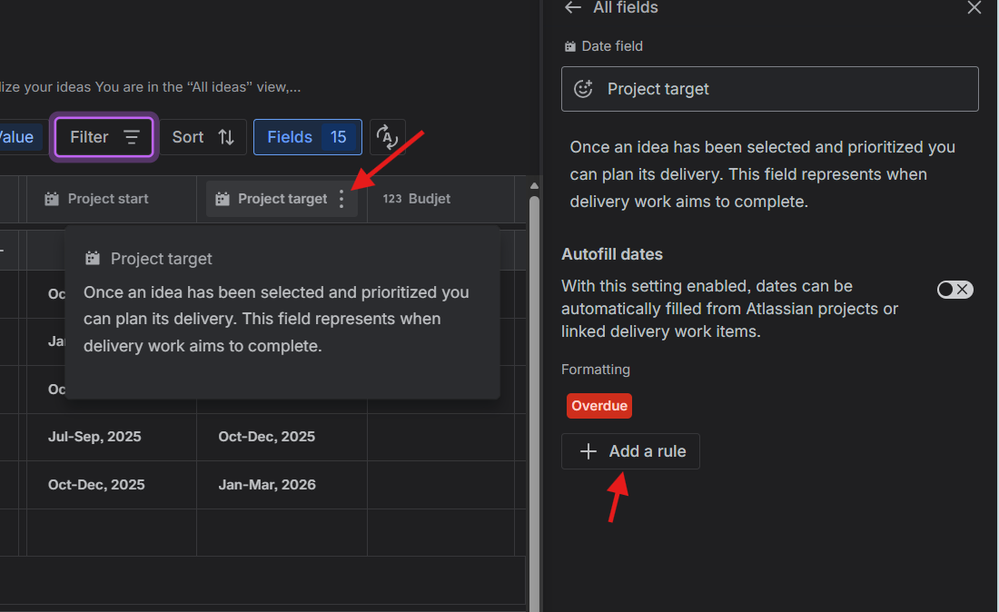The width and height of the screenshot is (999, 612).
Task: Change the Project target field emoji
Action: (x=584, y=89)
